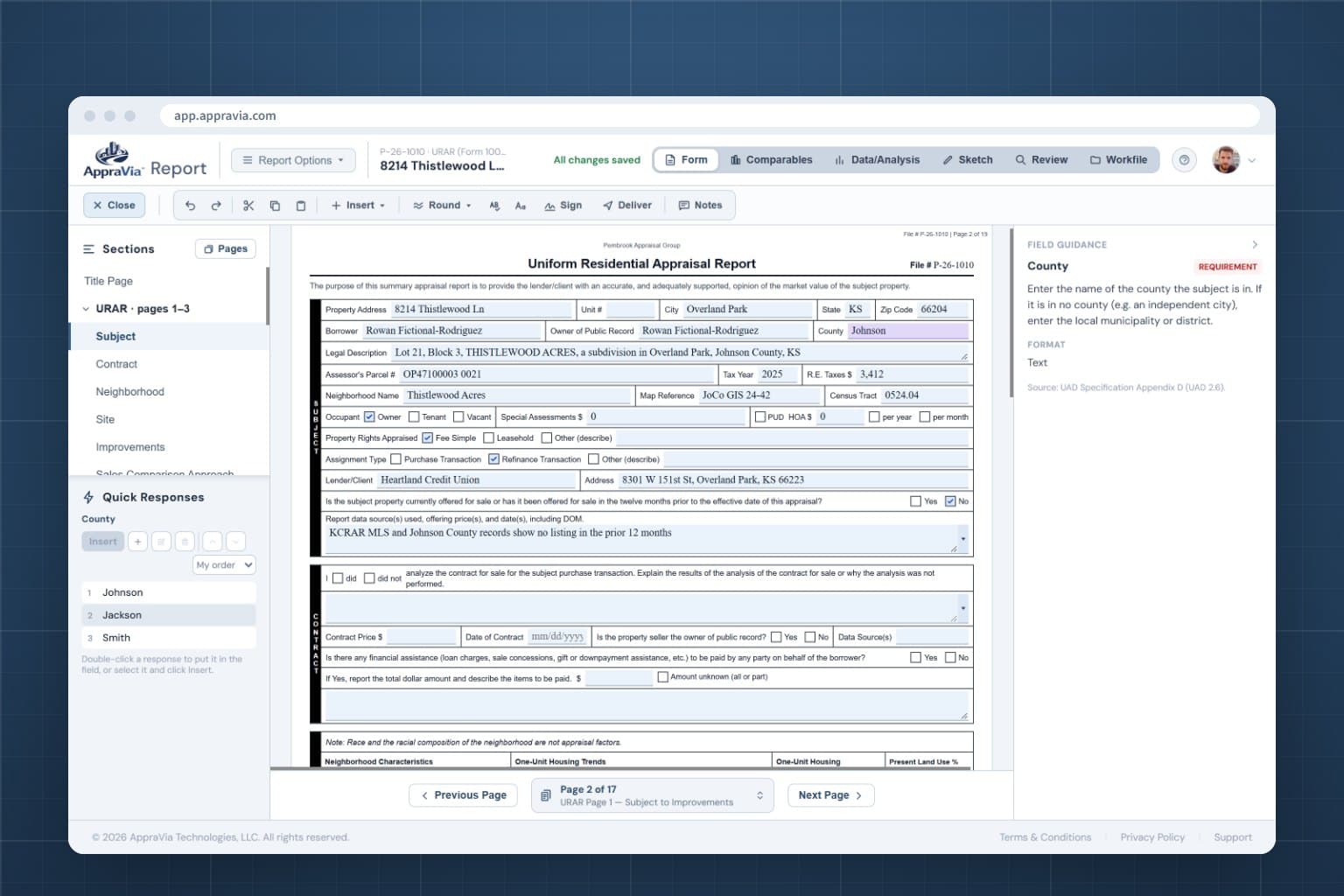Open the Support link
Image resolution: width=1344 pixels, height=896 pixels.
point(1233,837)
